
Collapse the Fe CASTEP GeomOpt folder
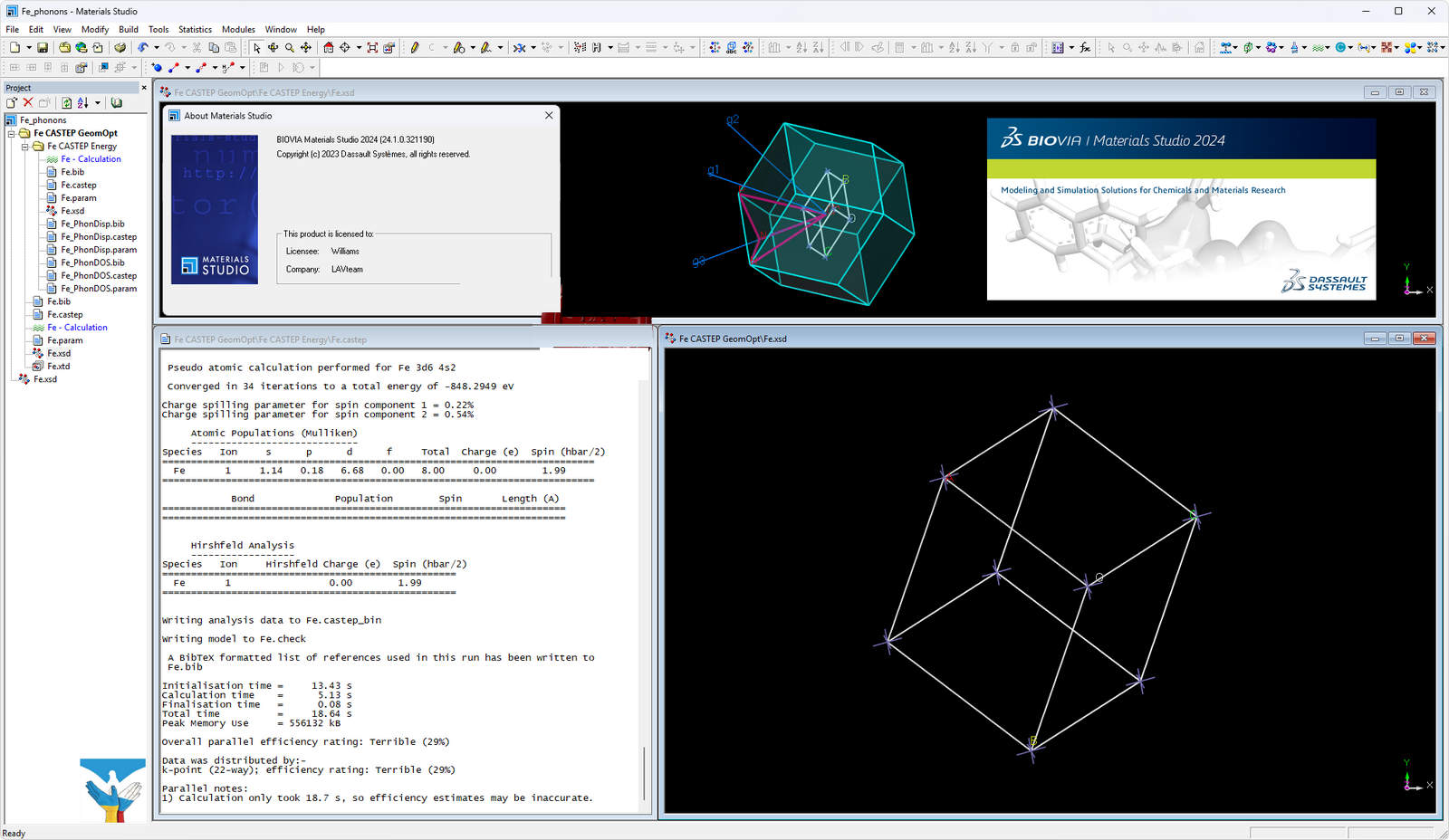click(12, 133)
